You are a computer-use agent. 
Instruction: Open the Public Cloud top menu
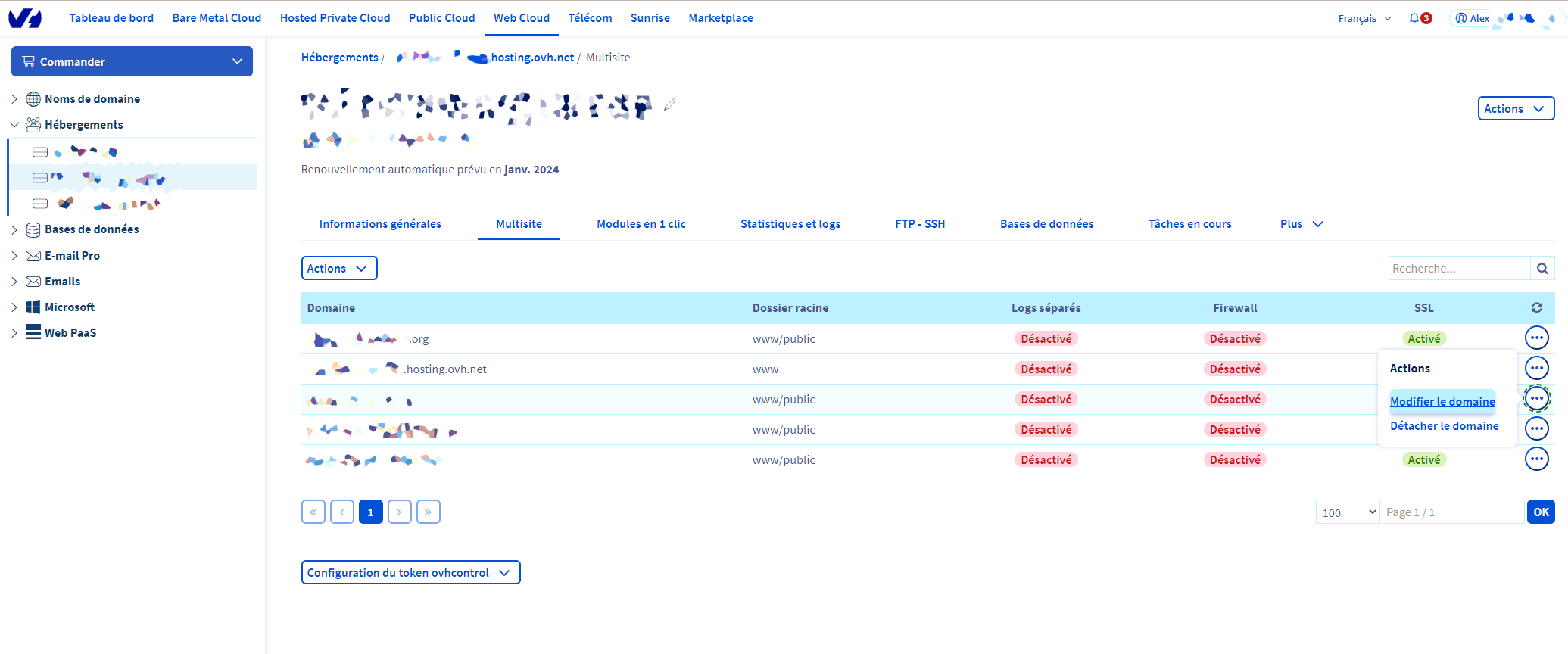441,18
